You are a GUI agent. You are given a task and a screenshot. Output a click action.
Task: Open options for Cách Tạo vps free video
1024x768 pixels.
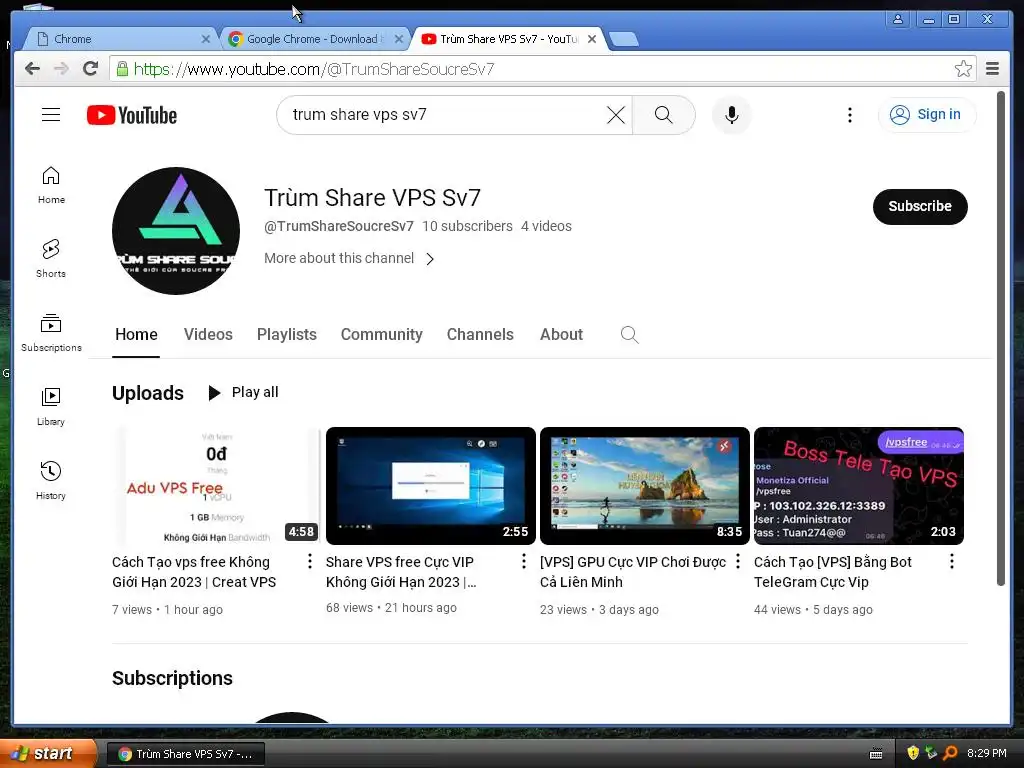(310, 561)
